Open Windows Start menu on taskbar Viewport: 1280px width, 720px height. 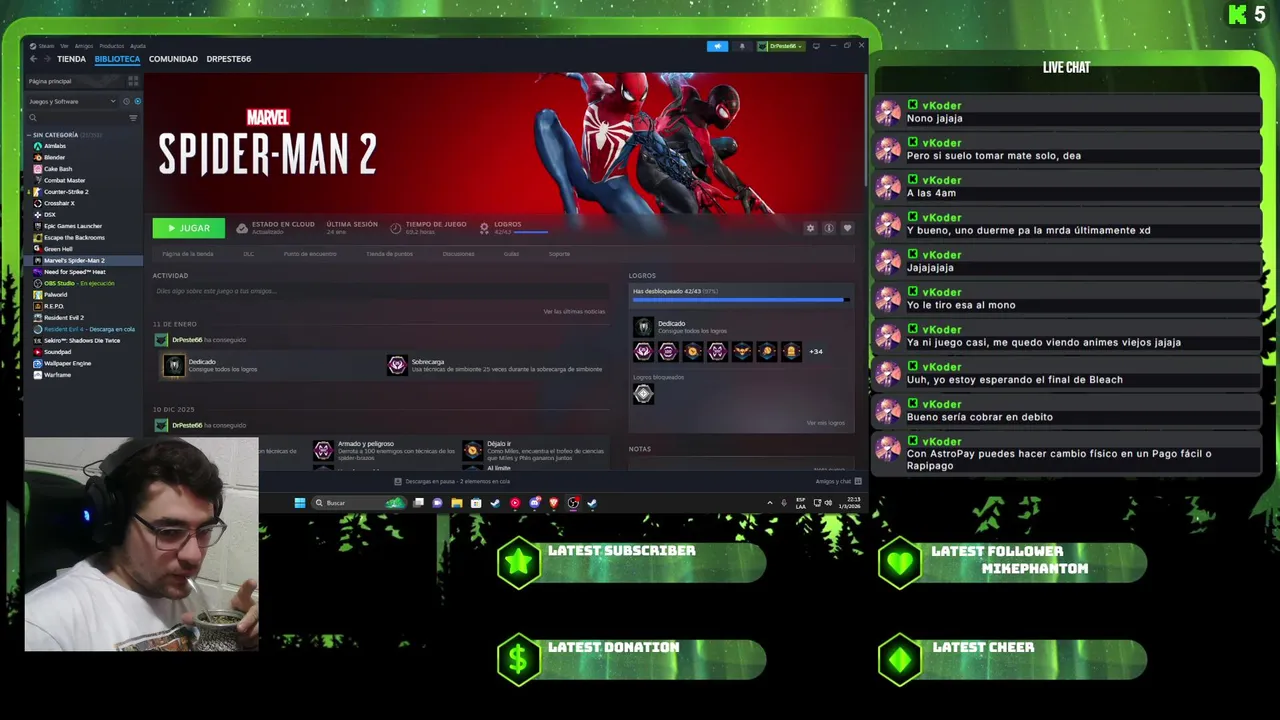(300, 503)
